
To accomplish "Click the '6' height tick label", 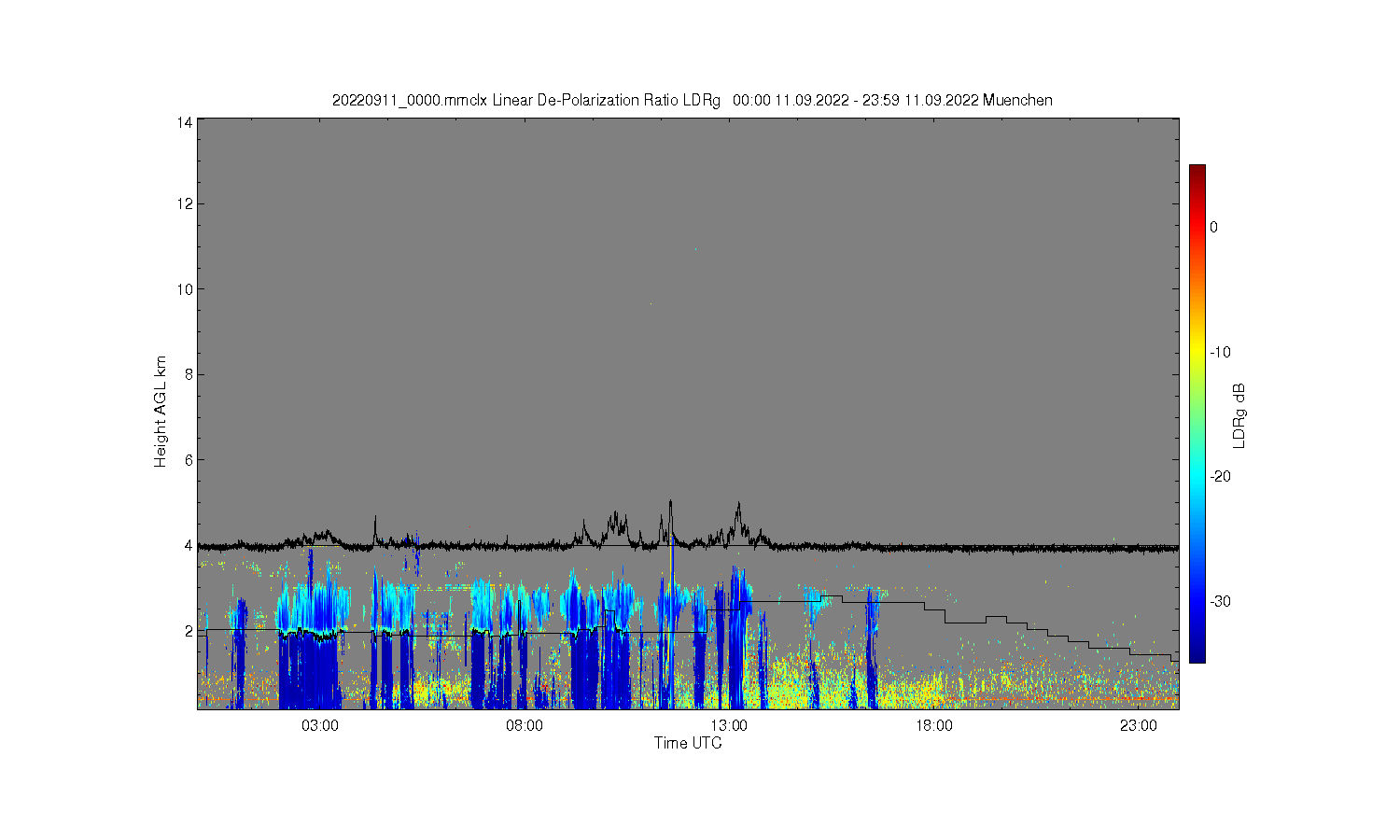I will point(189,460).
